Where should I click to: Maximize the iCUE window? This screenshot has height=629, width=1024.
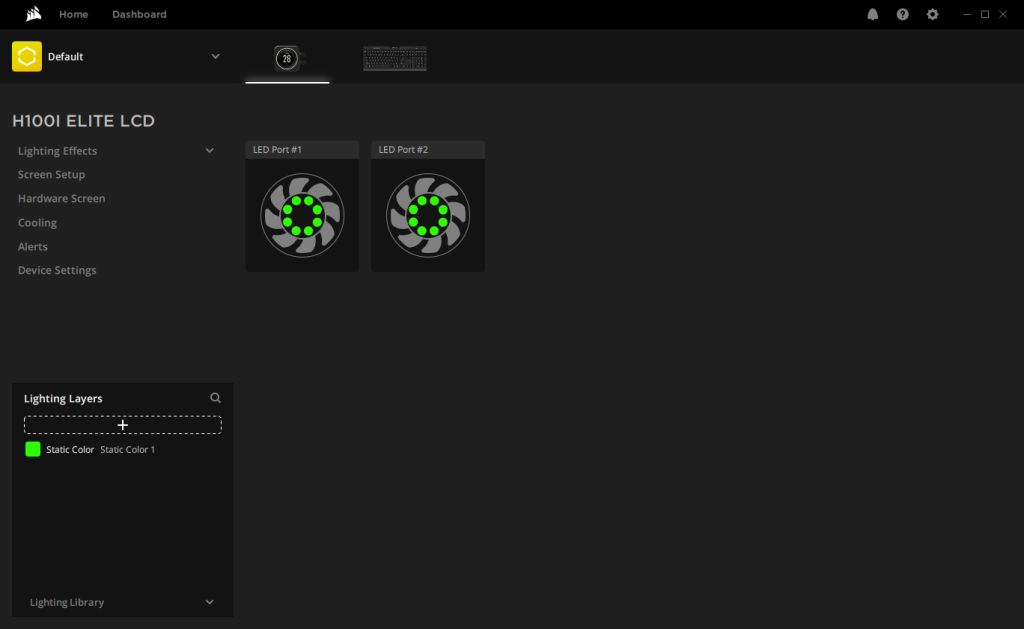coord(985,14)
